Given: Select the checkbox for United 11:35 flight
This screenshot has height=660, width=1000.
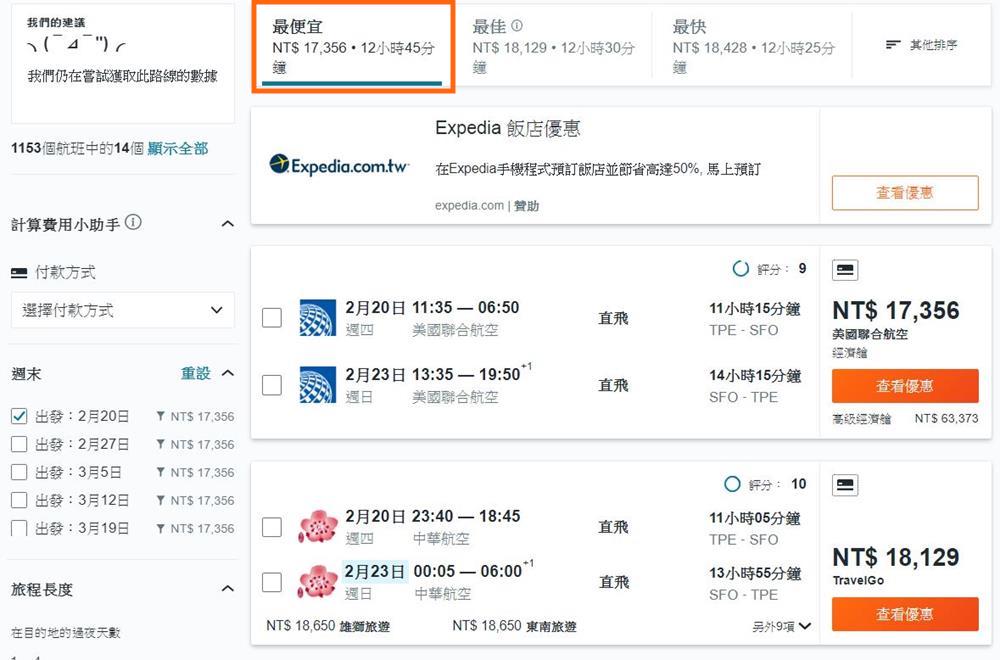Looking at the screenshot, I should click(x=272, y=318).
